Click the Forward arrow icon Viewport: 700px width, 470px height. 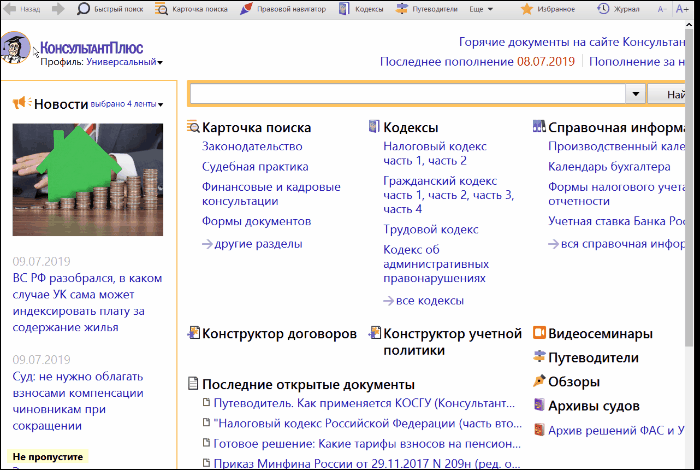point(58,8)
